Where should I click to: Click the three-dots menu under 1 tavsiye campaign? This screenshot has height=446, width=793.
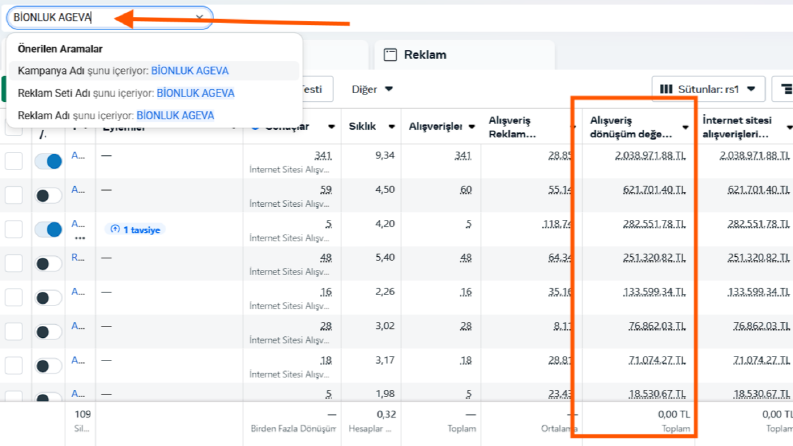[80, 238]
